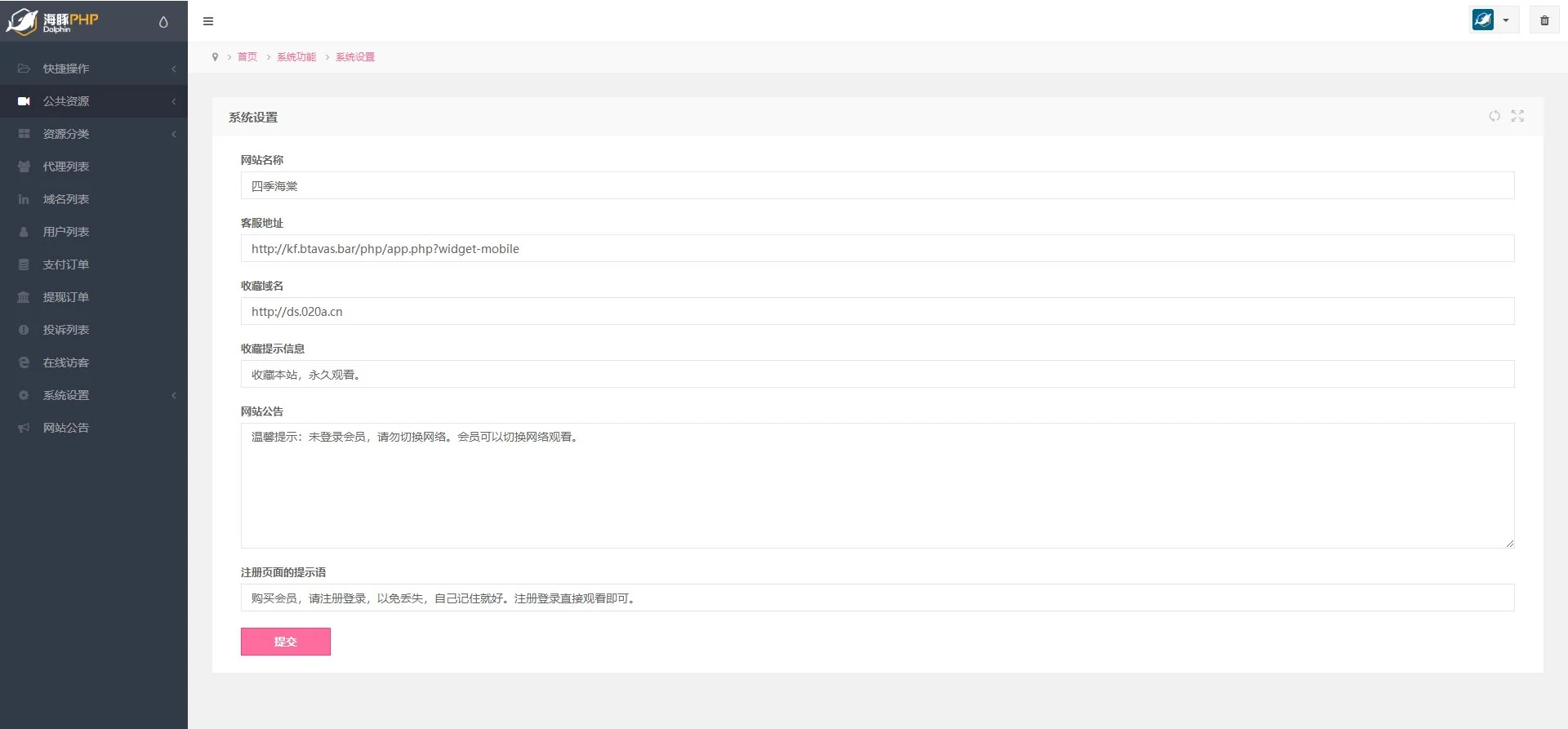1568x729 pixels.
Task: Click the fullscreen expand icon in panel
Action: (x=1517, y=116)
